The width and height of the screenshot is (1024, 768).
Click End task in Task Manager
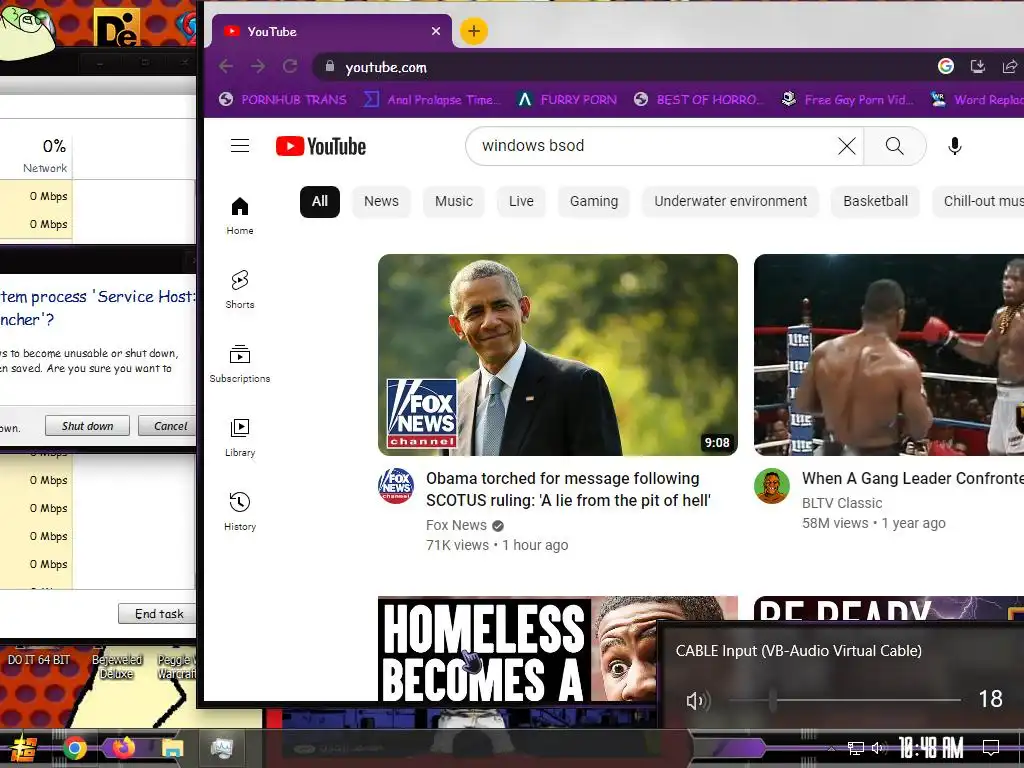[x=157, y=614]
